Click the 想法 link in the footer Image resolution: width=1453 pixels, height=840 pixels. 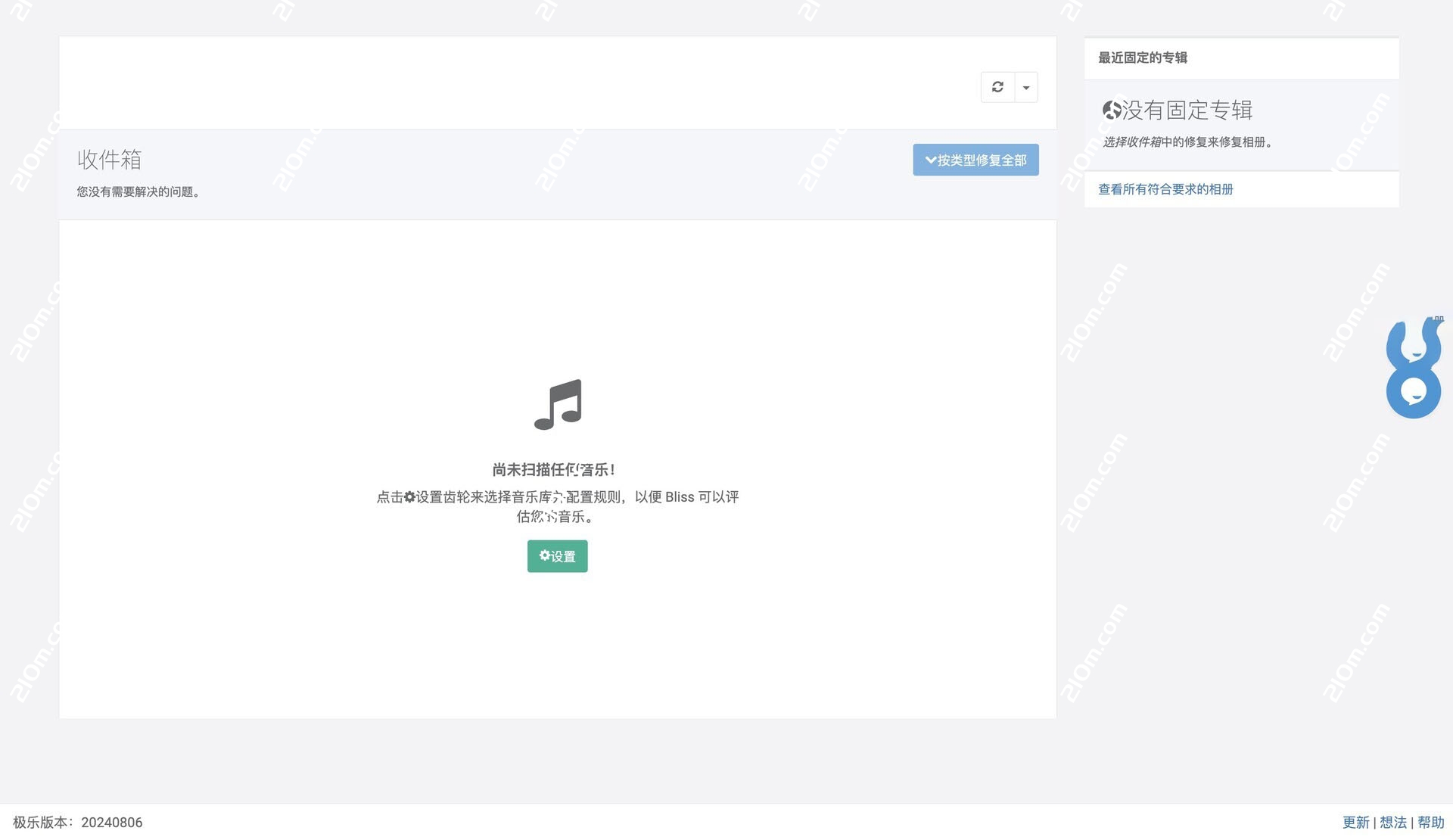pos(1393,823)
